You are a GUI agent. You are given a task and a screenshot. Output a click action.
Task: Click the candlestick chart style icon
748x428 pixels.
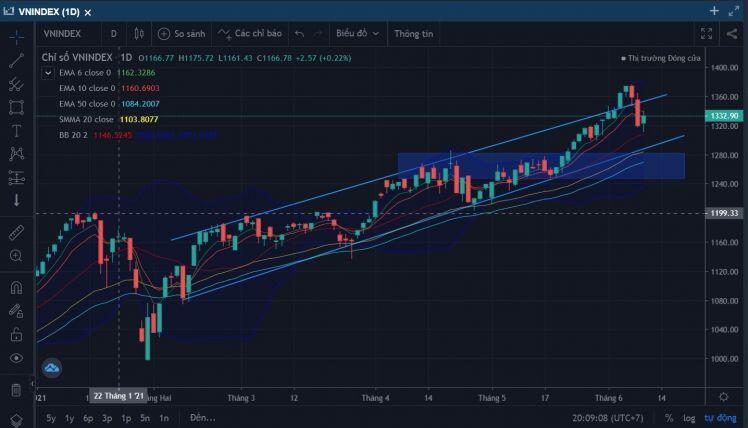point(139,33)
